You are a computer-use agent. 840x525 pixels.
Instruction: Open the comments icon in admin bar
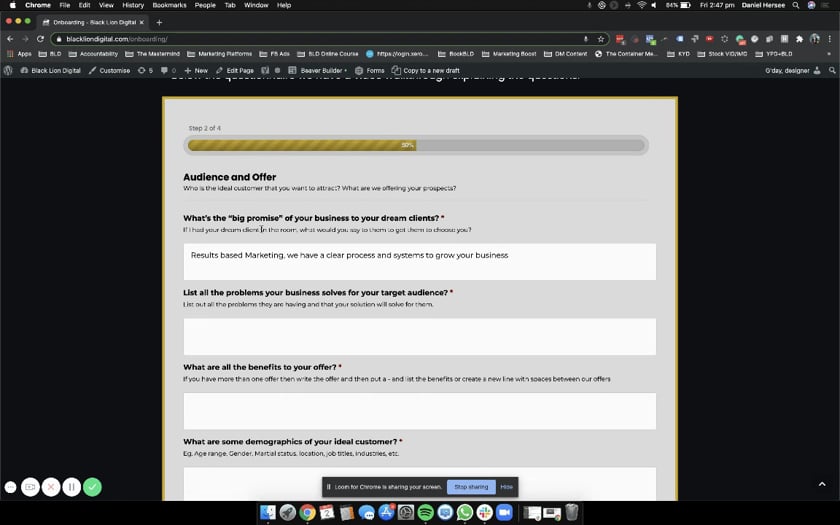[x=168, y=70]
